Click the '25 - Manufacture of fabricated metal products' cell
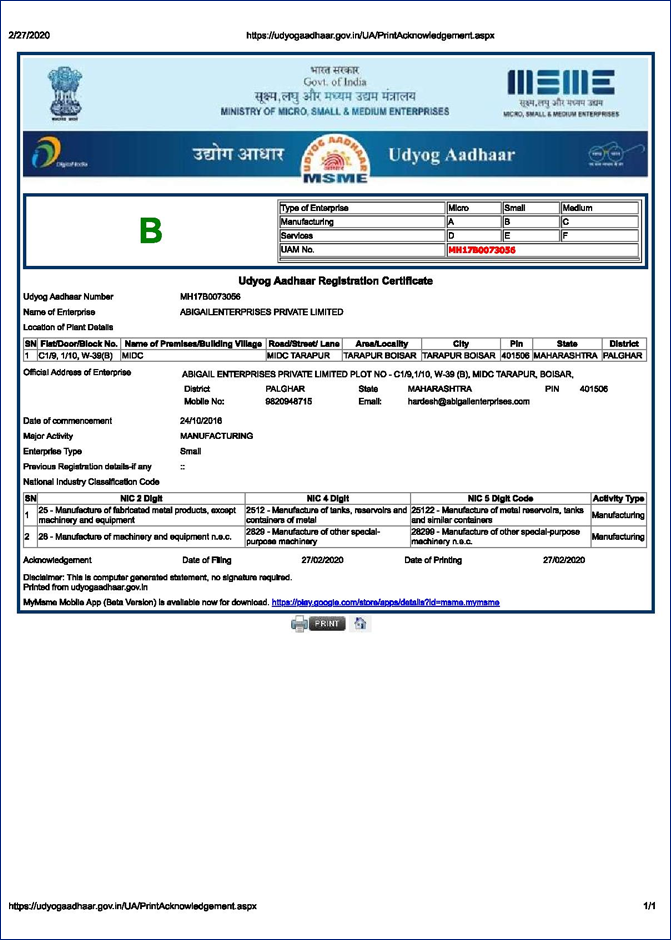 click(x=141, y=515)
